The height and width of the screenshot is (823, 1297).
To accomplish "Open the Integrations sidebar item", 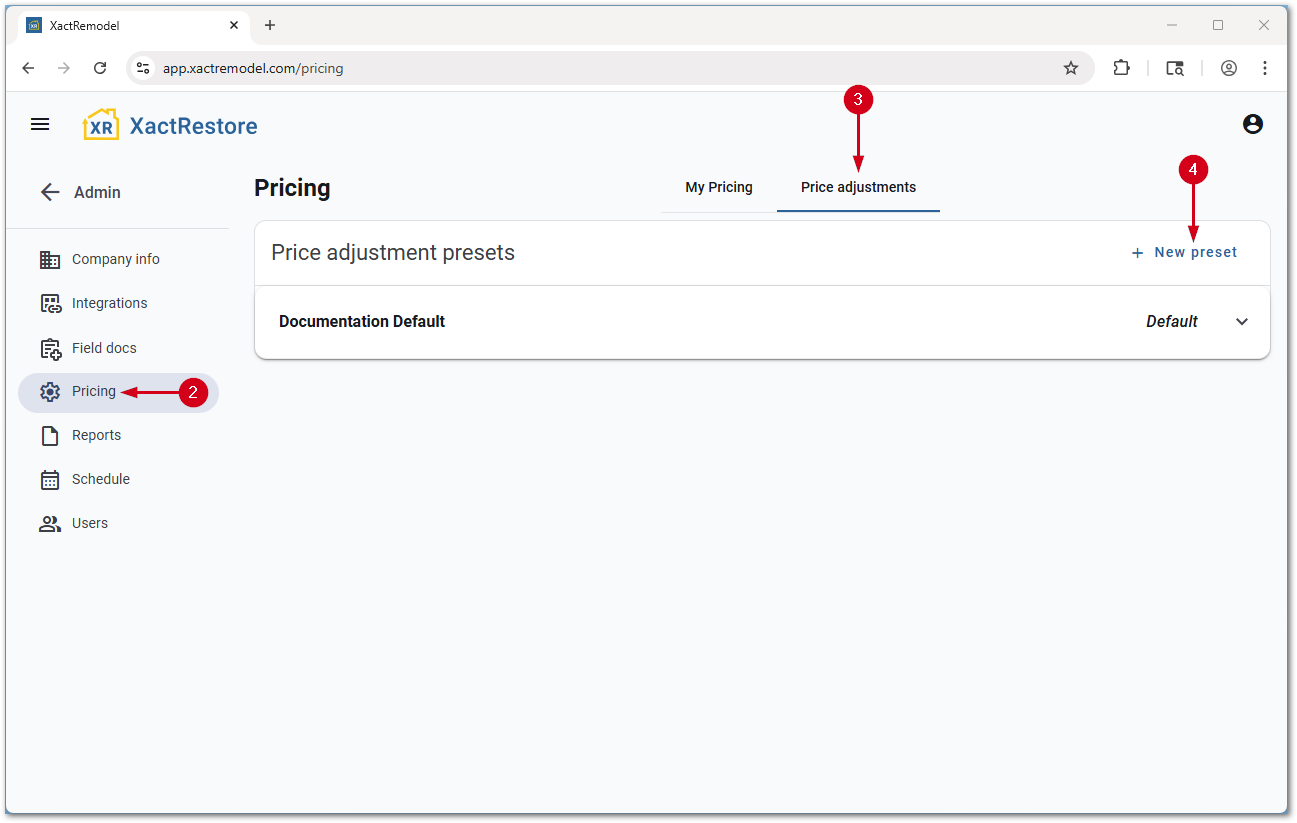I will [109, 303].
